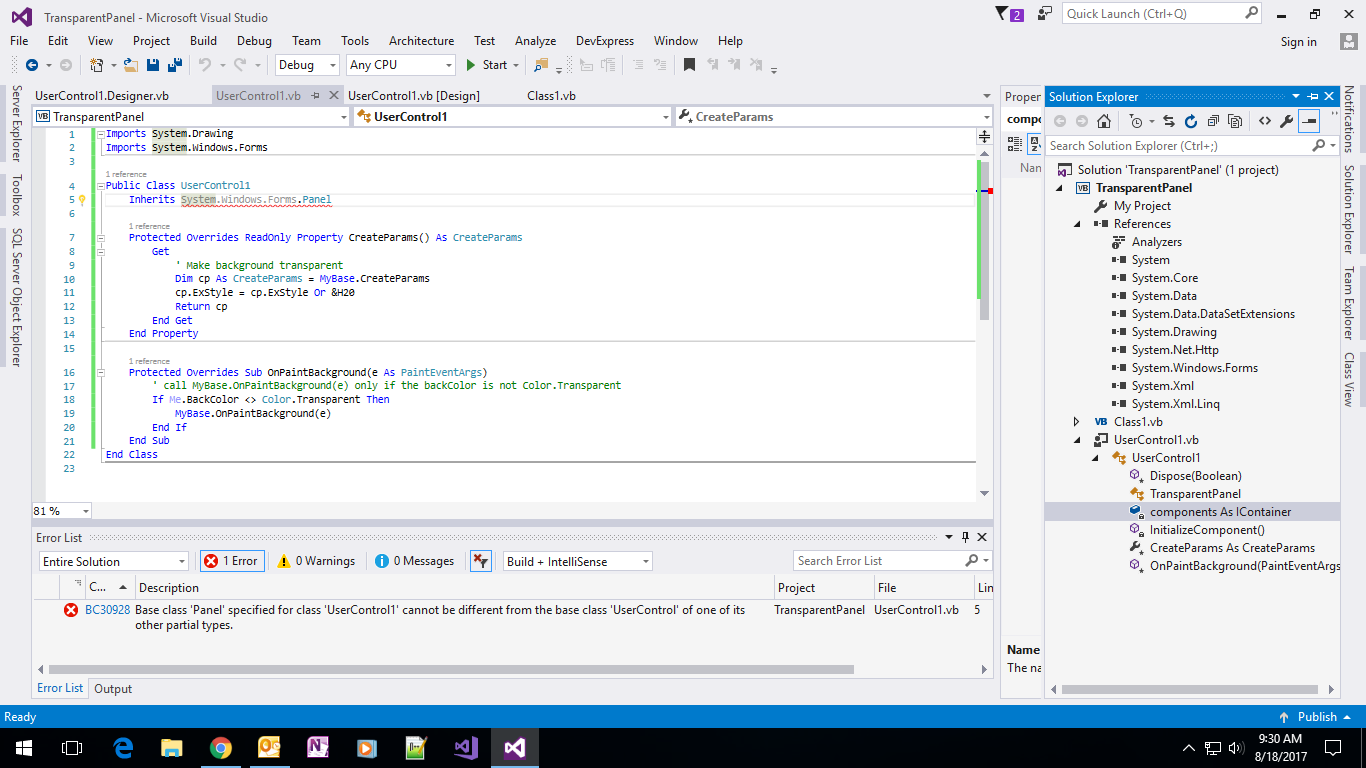Click the lightbulb quick action on line 5
The width and height of the screenshot is (1366, 768).
(83, 199)
